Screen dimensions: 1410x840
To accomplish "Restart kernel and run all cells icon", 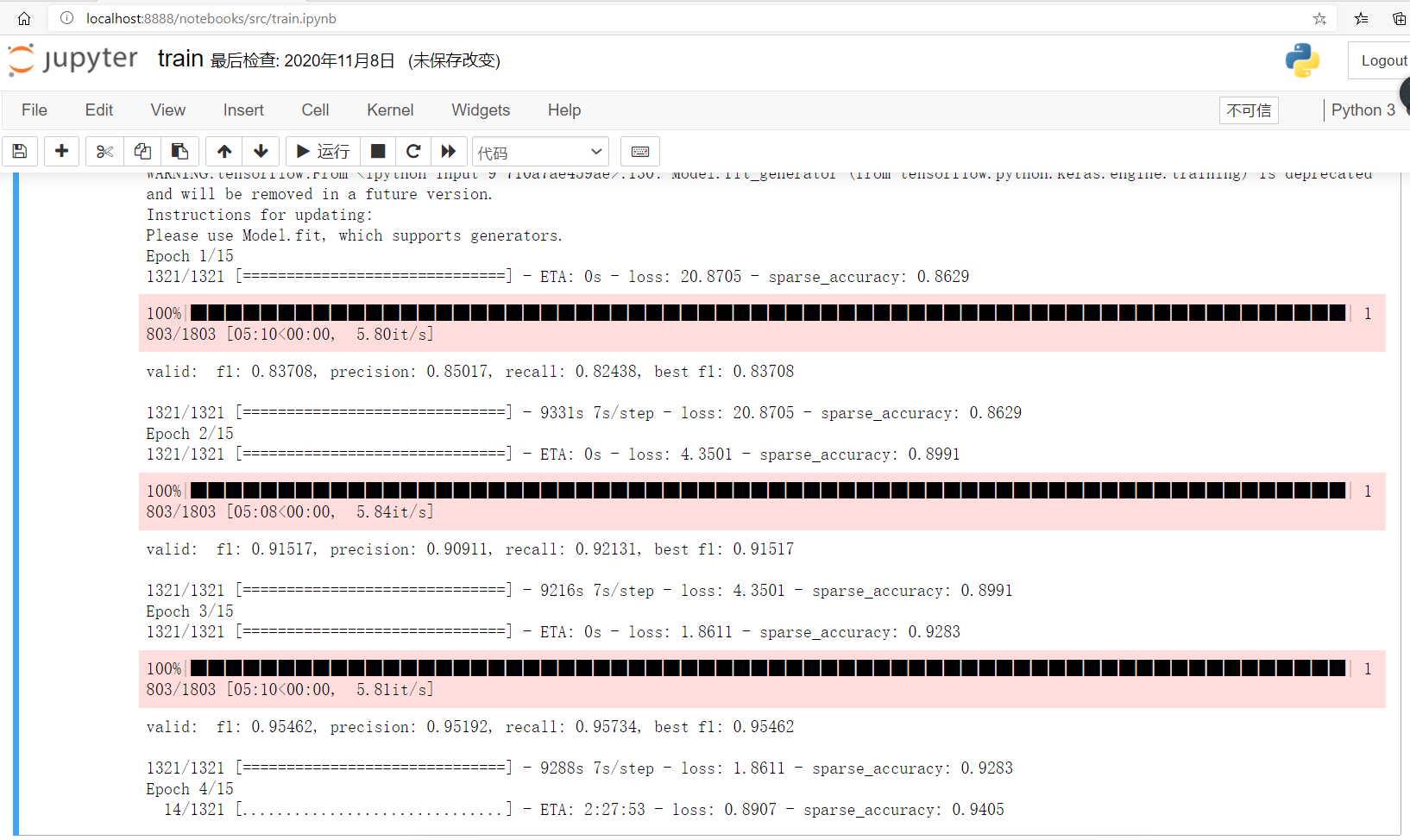I will [x=449, y=152].
